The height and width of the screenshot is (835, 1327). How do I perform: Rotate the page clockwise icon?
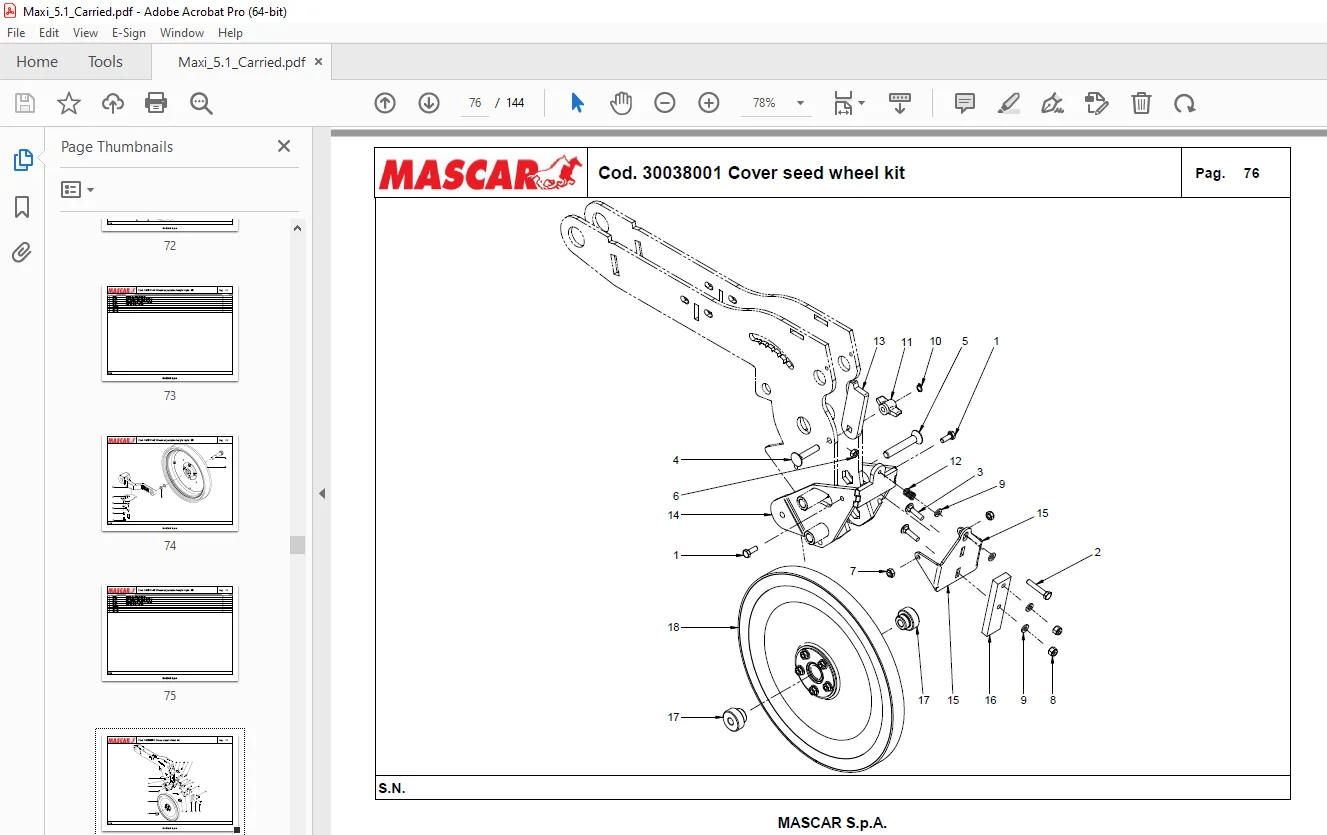click(x=1185, y=103)
